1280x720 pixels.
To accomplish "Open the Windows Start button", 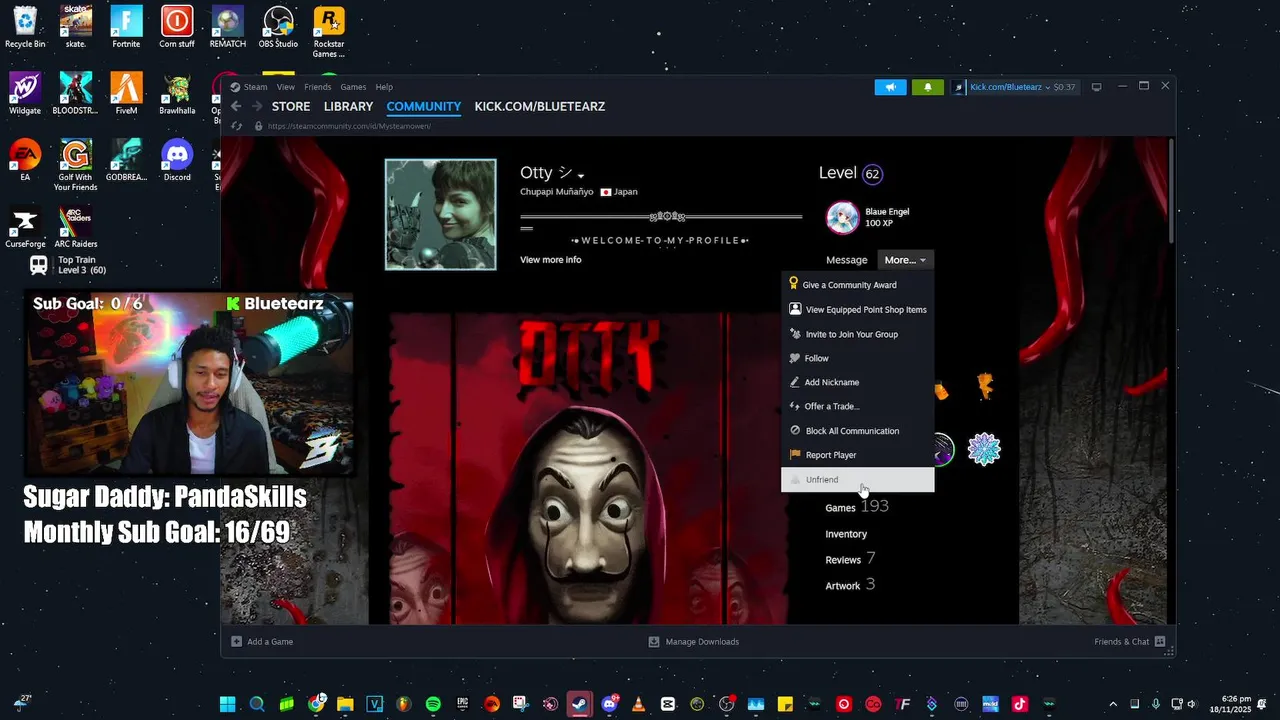I will click(228, 704).
